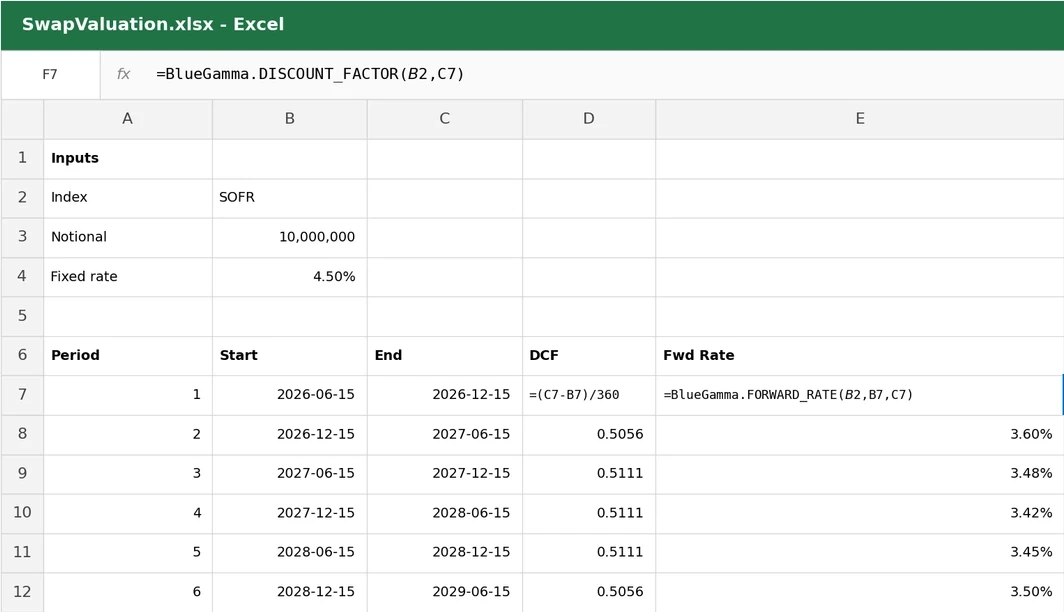Select row 9 header
The height and width of the screenshot is (612, 1064).
[22, 474]
